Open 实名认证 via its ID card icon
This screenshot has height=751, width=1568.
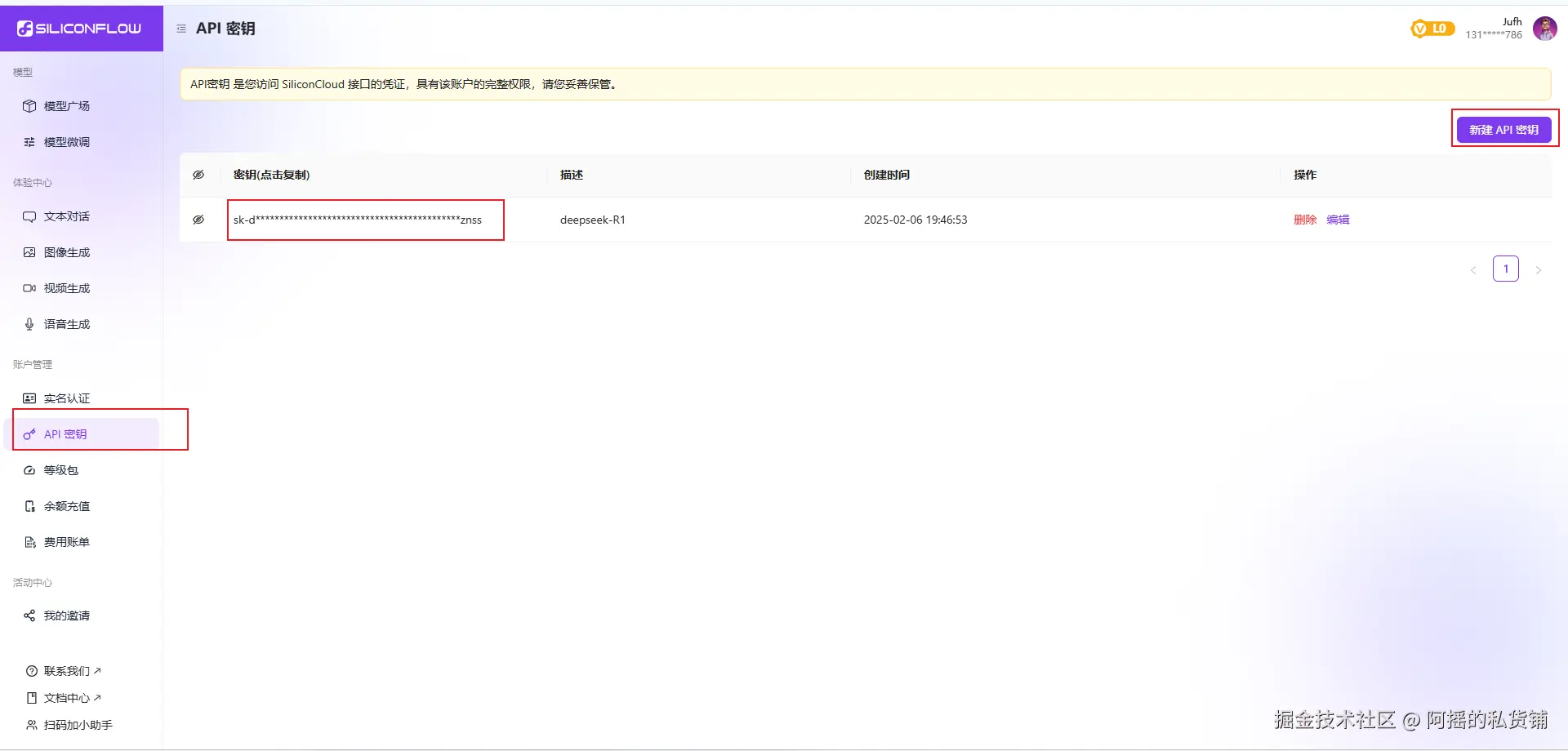[29, 398]
